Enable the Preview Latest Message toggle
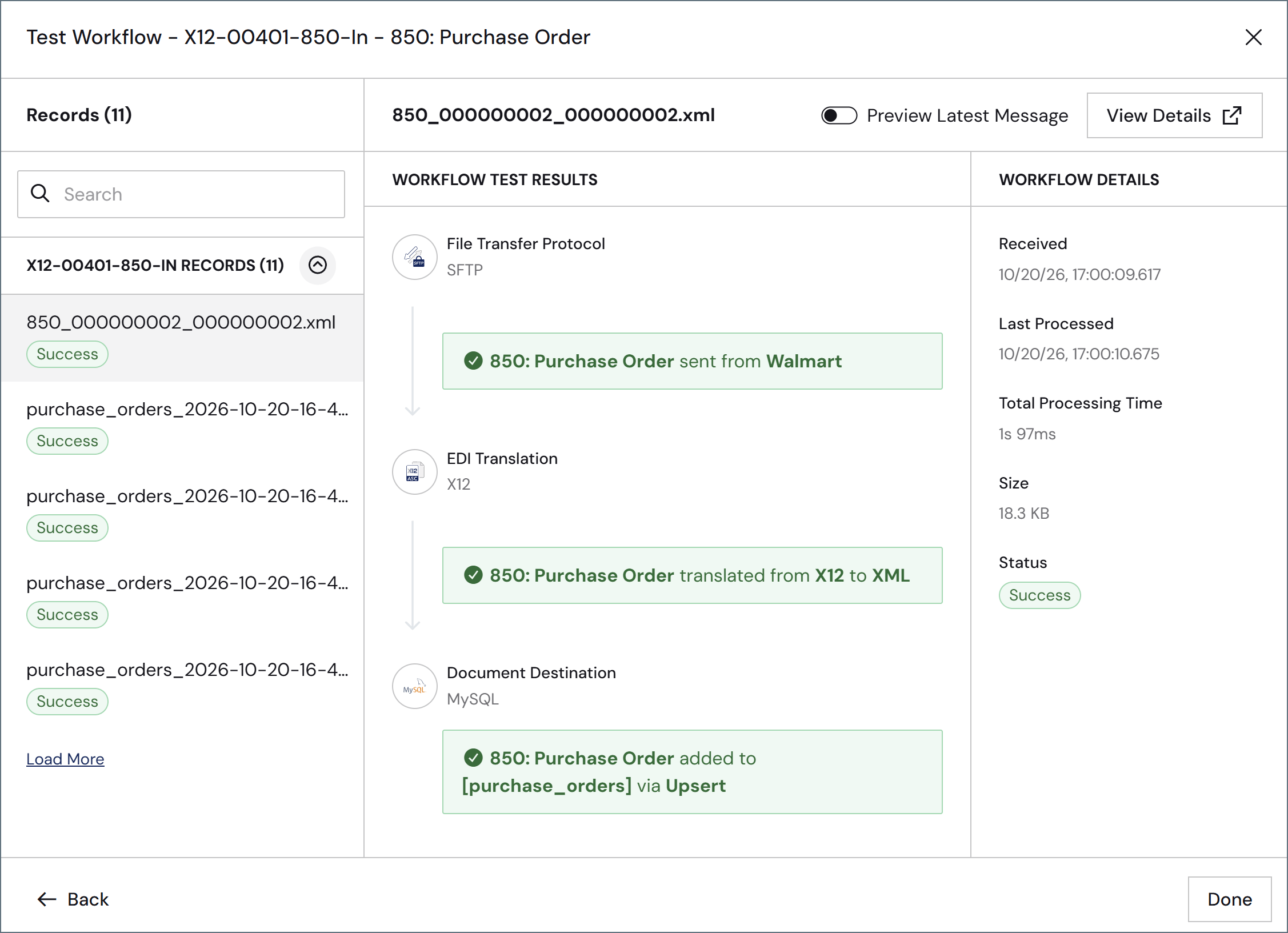The height and width of the screenshot is (933, 1288). click(x=838, y=115)
